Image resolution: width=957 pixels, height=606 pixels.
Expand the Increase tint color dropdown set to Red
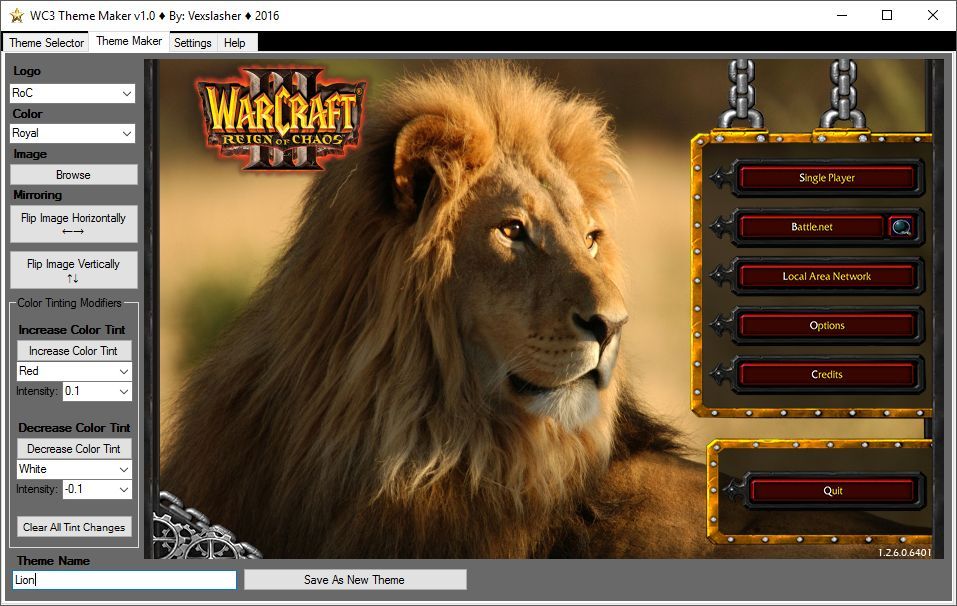pos(74,371)
